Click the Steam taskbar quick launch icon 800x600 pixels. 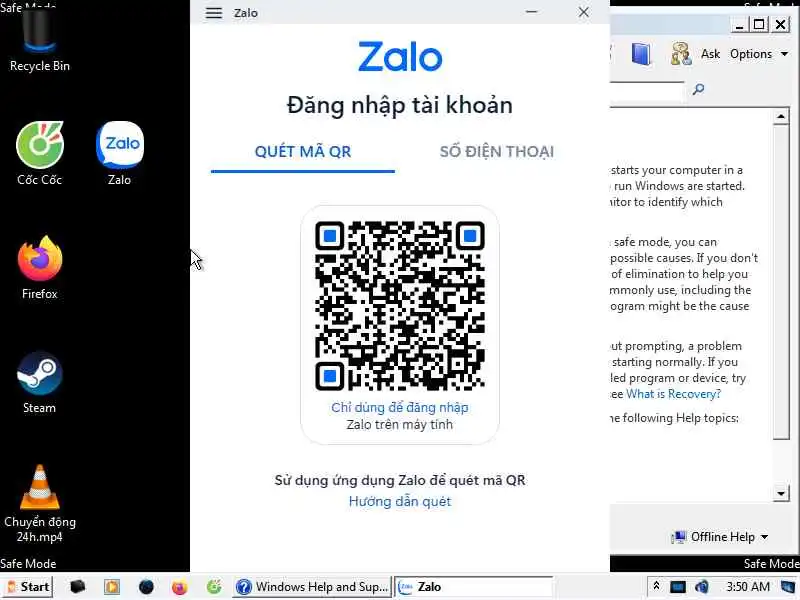tap(146, 587)
